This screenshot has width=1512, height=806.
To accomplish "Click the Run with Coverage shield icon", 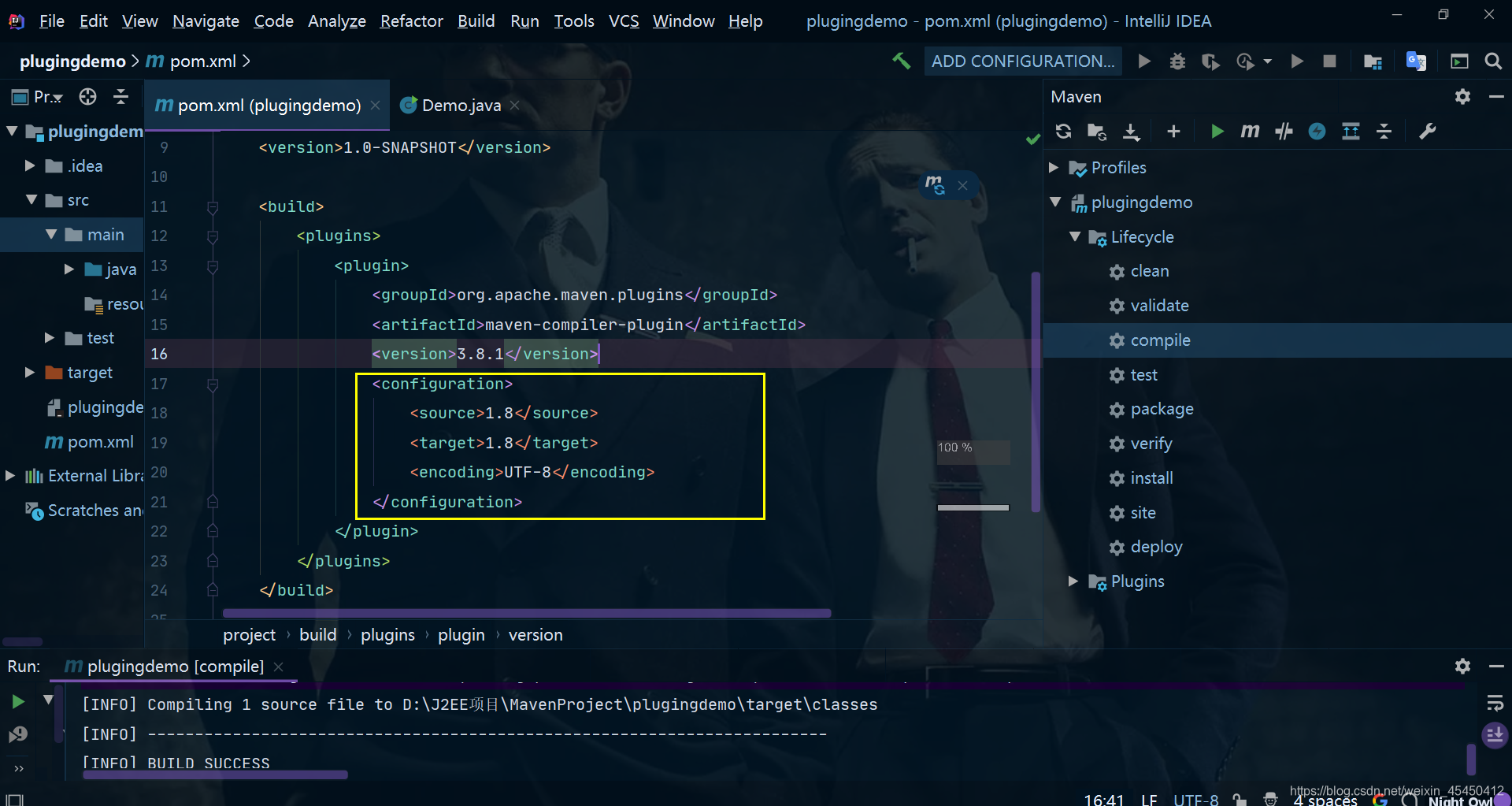I will (x=1210, y=61).
